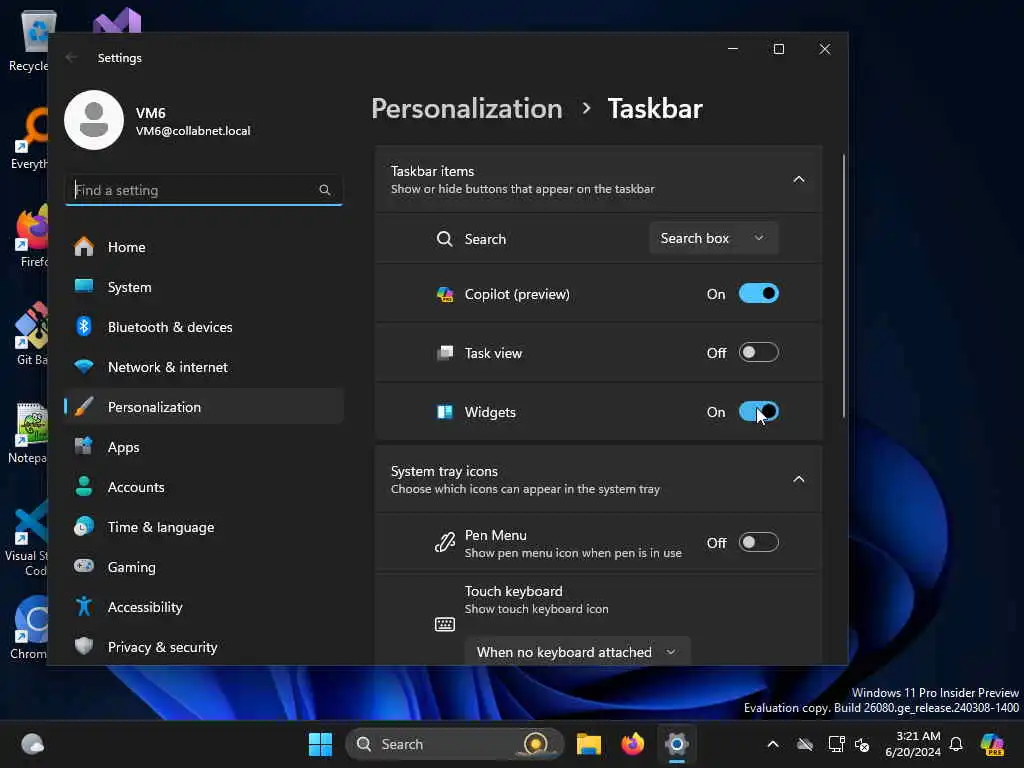Open Network & internet settings
1024x768 pixels.
coord(204,367)
